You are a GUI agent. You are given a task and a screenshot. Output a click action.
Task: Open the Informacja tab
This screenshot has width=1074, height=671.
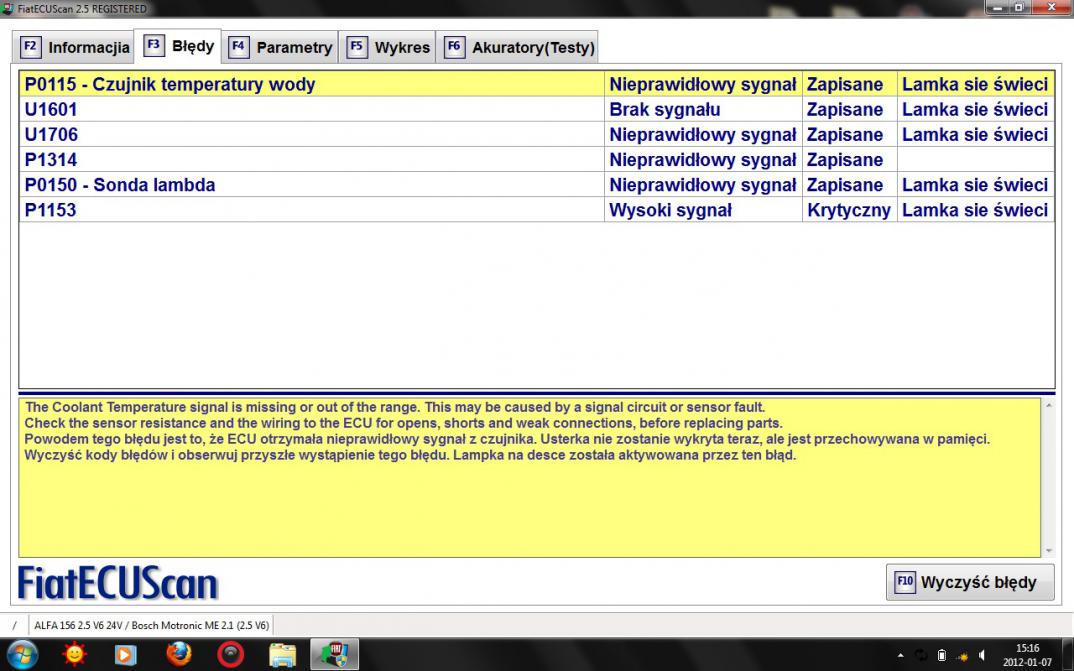74,47
